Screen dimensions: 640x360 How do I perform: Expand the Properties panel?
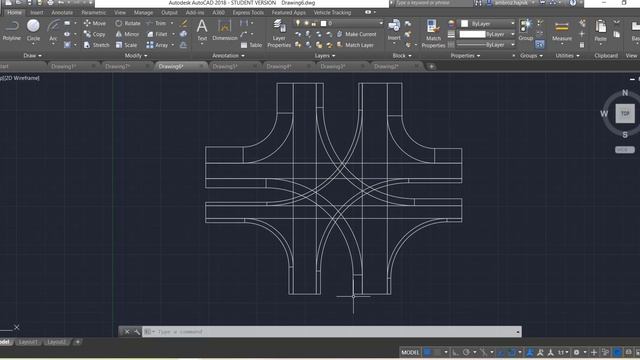[465, 56]
